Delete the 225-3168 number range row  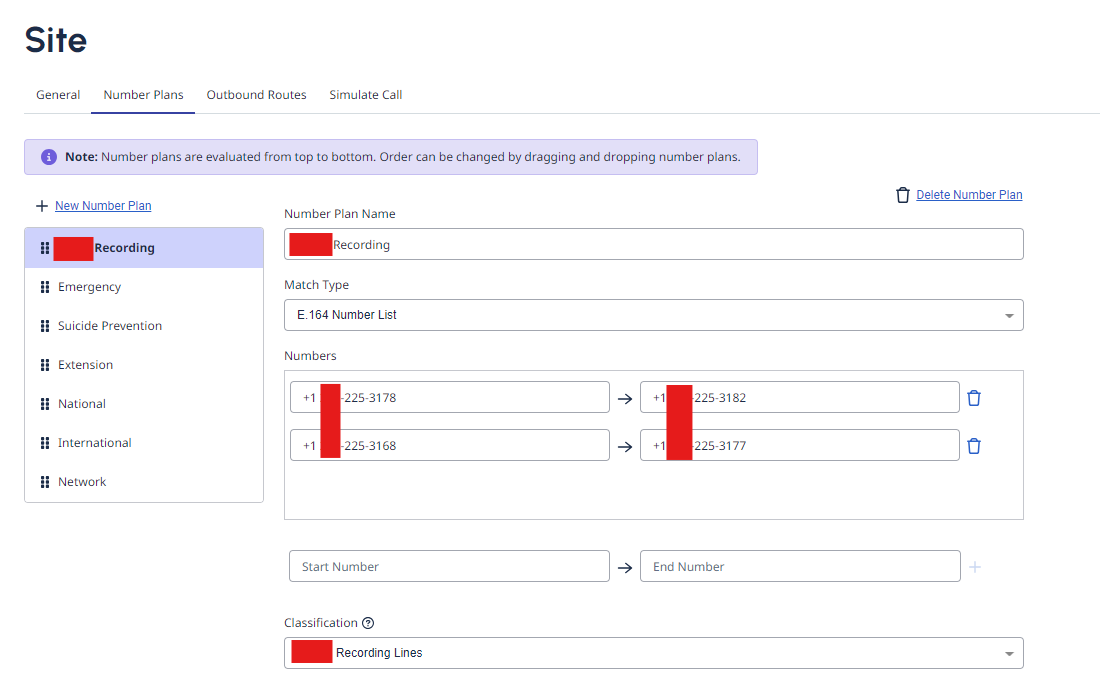tap(974, 446)
